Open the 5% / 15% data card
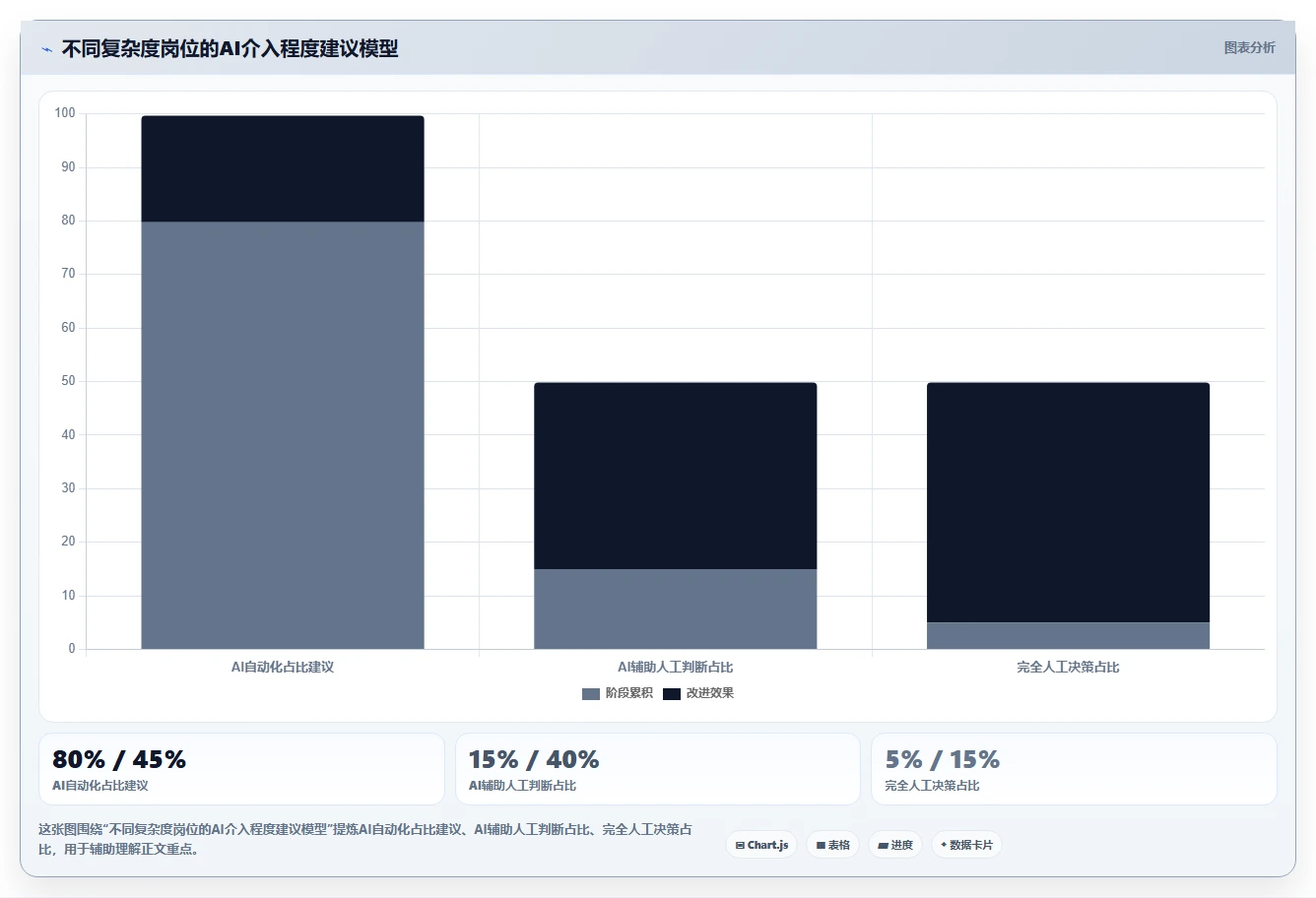Screen dimensions: 1316x898 1074,769
